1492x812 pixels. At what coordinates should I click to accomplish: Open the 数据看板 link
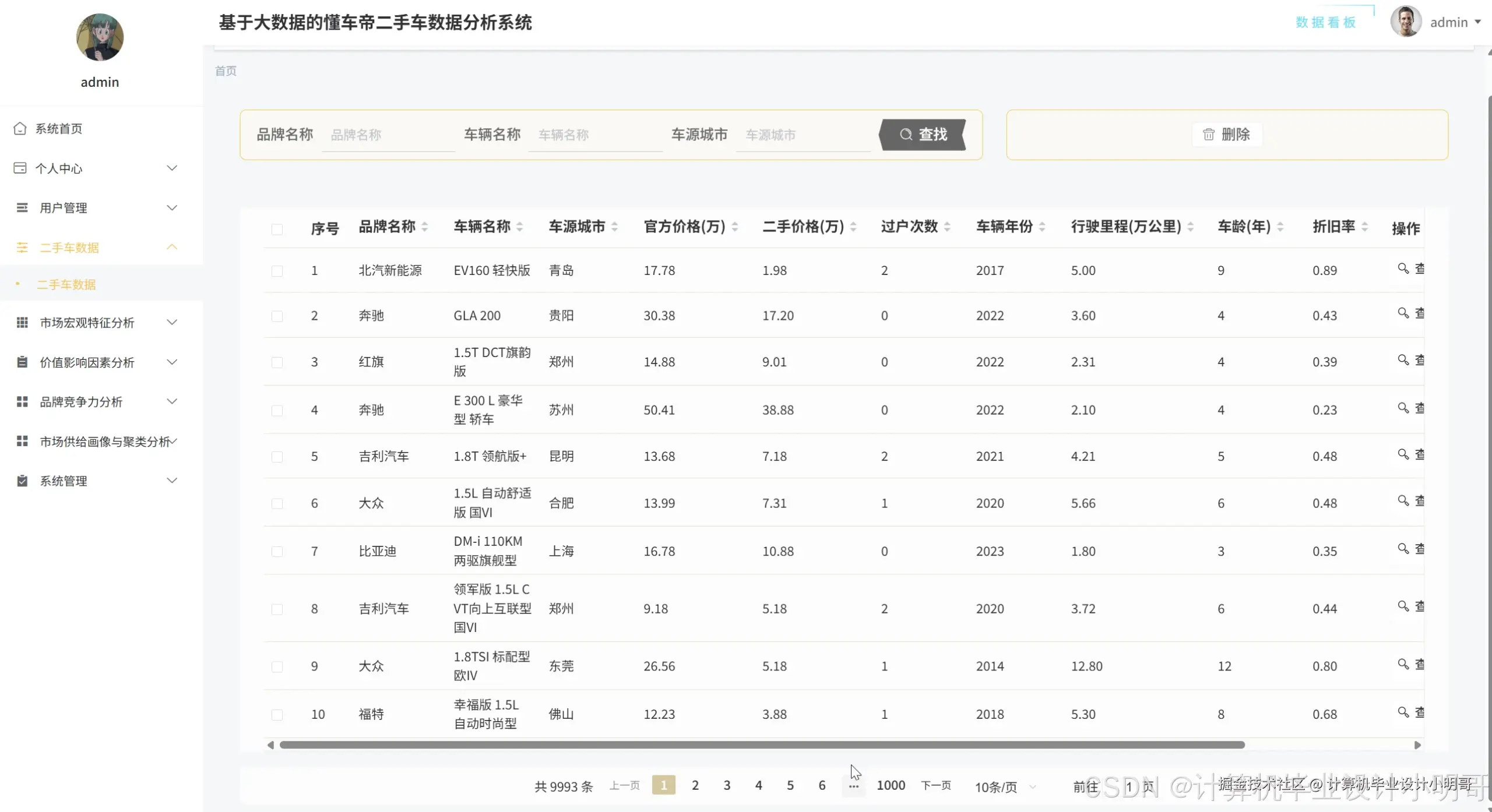tap(1325, 22)
